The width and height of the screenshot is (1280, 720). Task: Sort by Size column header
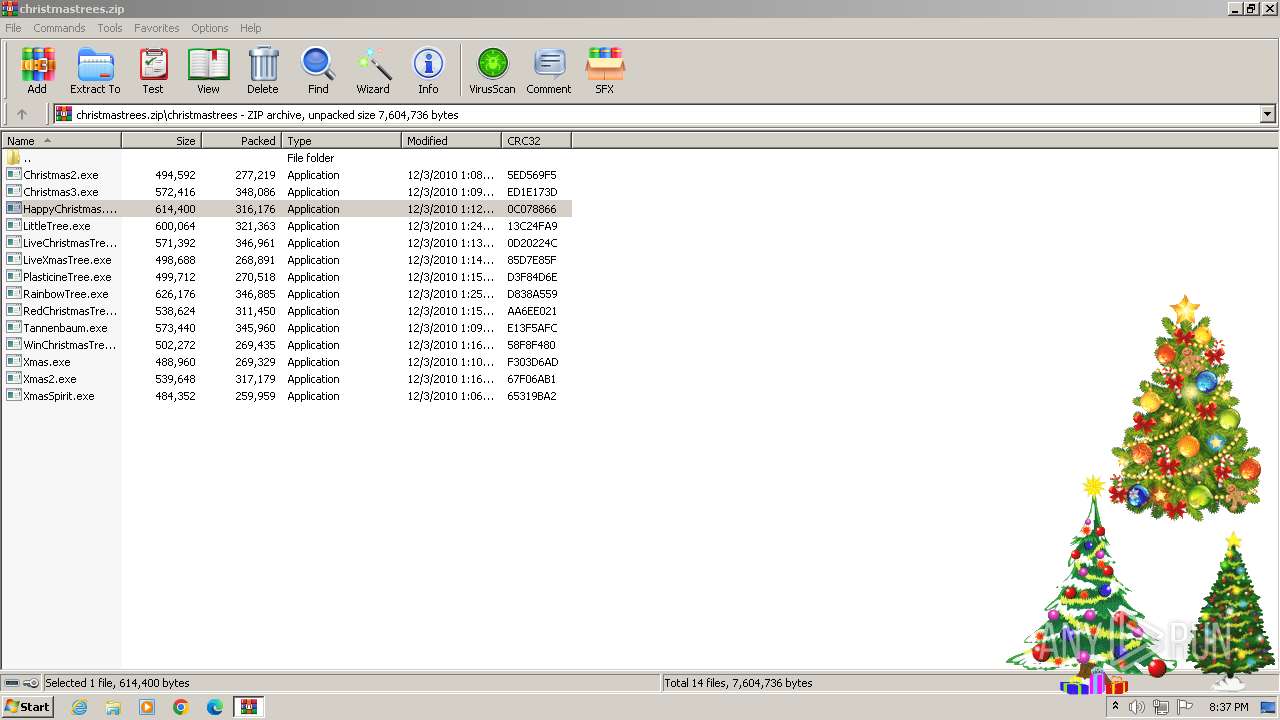pyautogui.click(x=162, y=141)
